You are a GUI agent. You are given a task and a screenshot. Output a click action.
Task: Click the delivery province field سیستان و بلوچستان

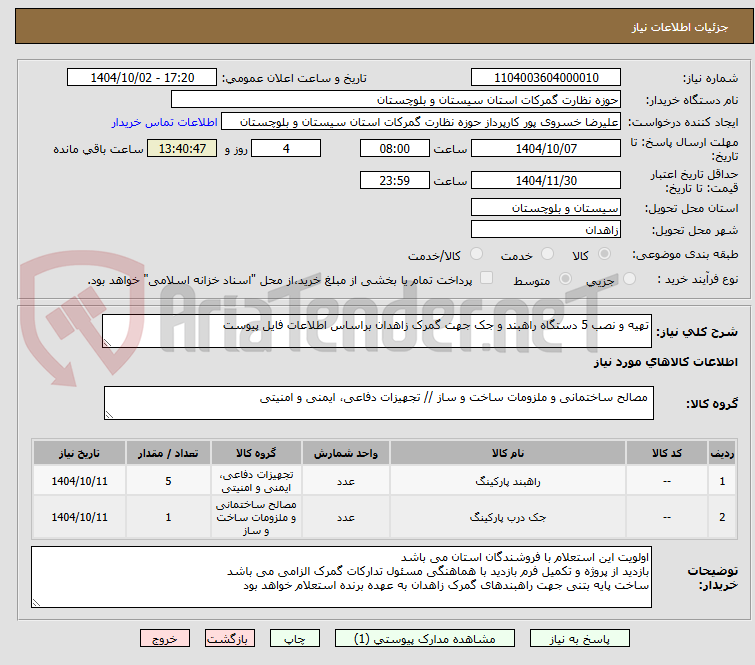(x=546, y=208)
